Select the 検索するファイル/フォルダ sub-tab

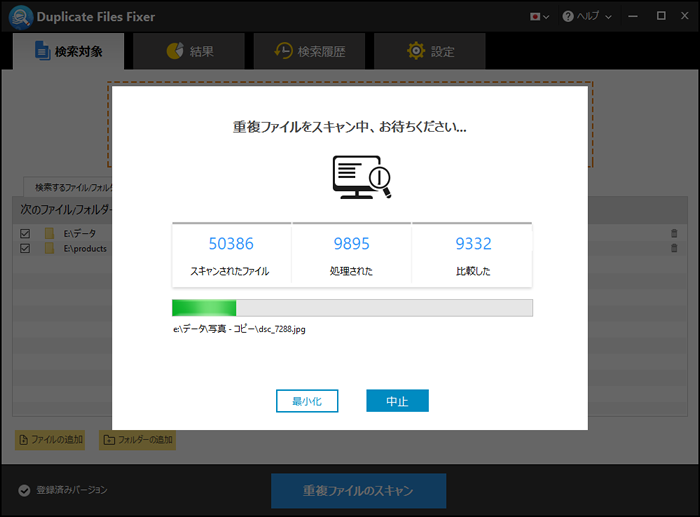click(x=67, y=187)
